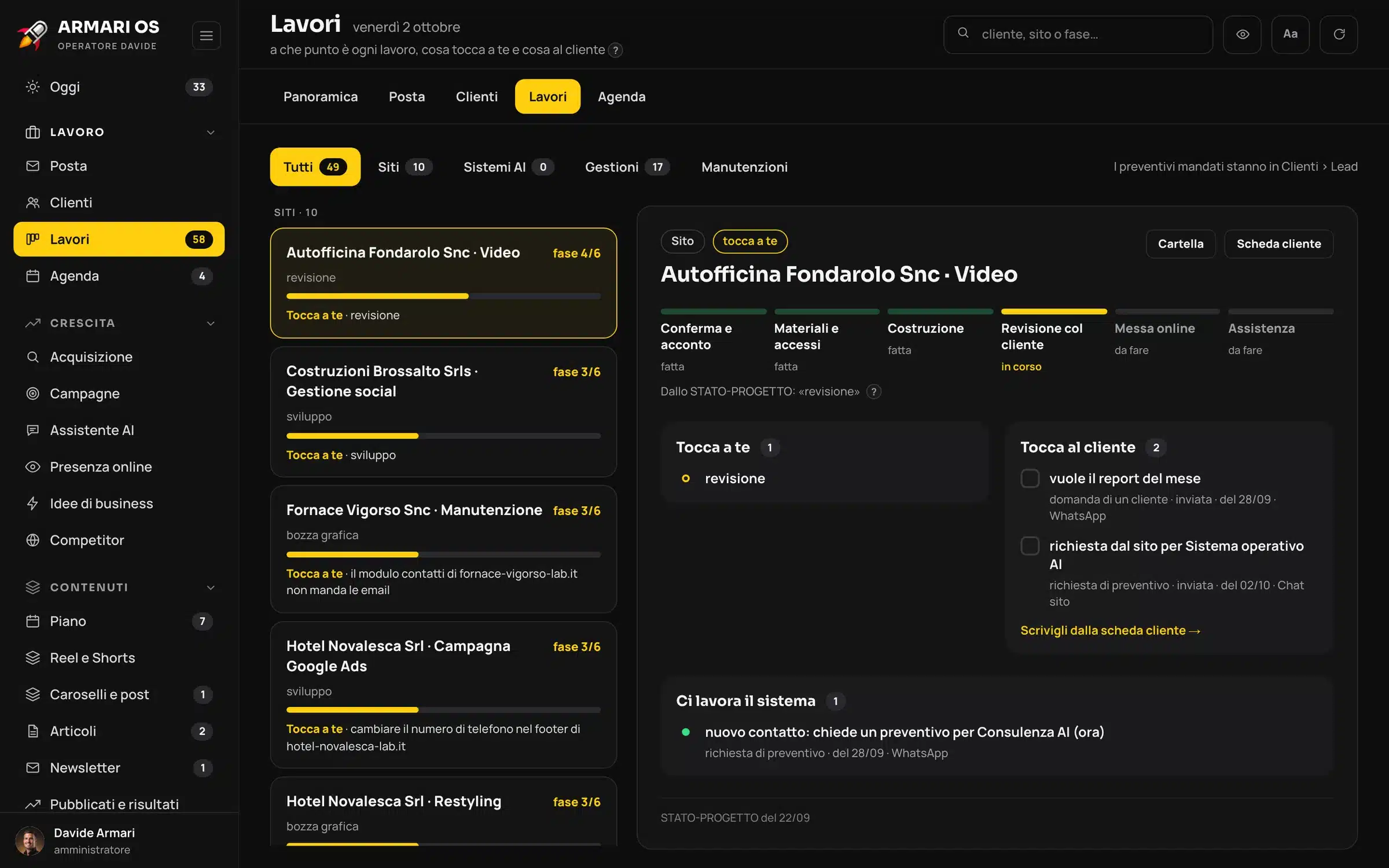This screenshot has width=1389, height=868.
Task: Collapse the LAVORO sidebar section
Action: [211, 133]
